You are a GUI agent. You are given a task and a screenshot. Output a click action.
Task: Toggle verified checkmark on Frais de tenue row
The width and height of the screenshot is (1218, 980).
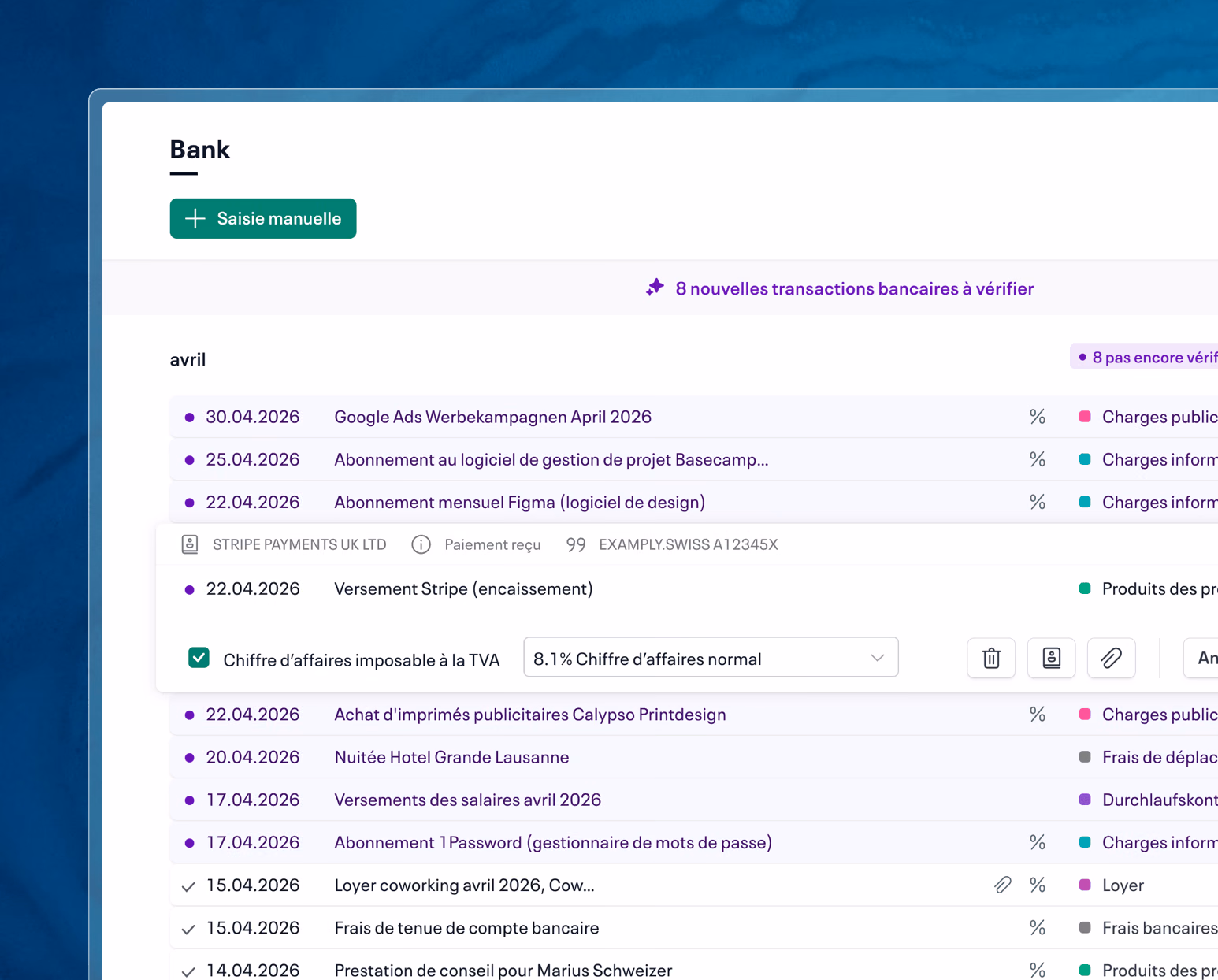pos(188,929)
